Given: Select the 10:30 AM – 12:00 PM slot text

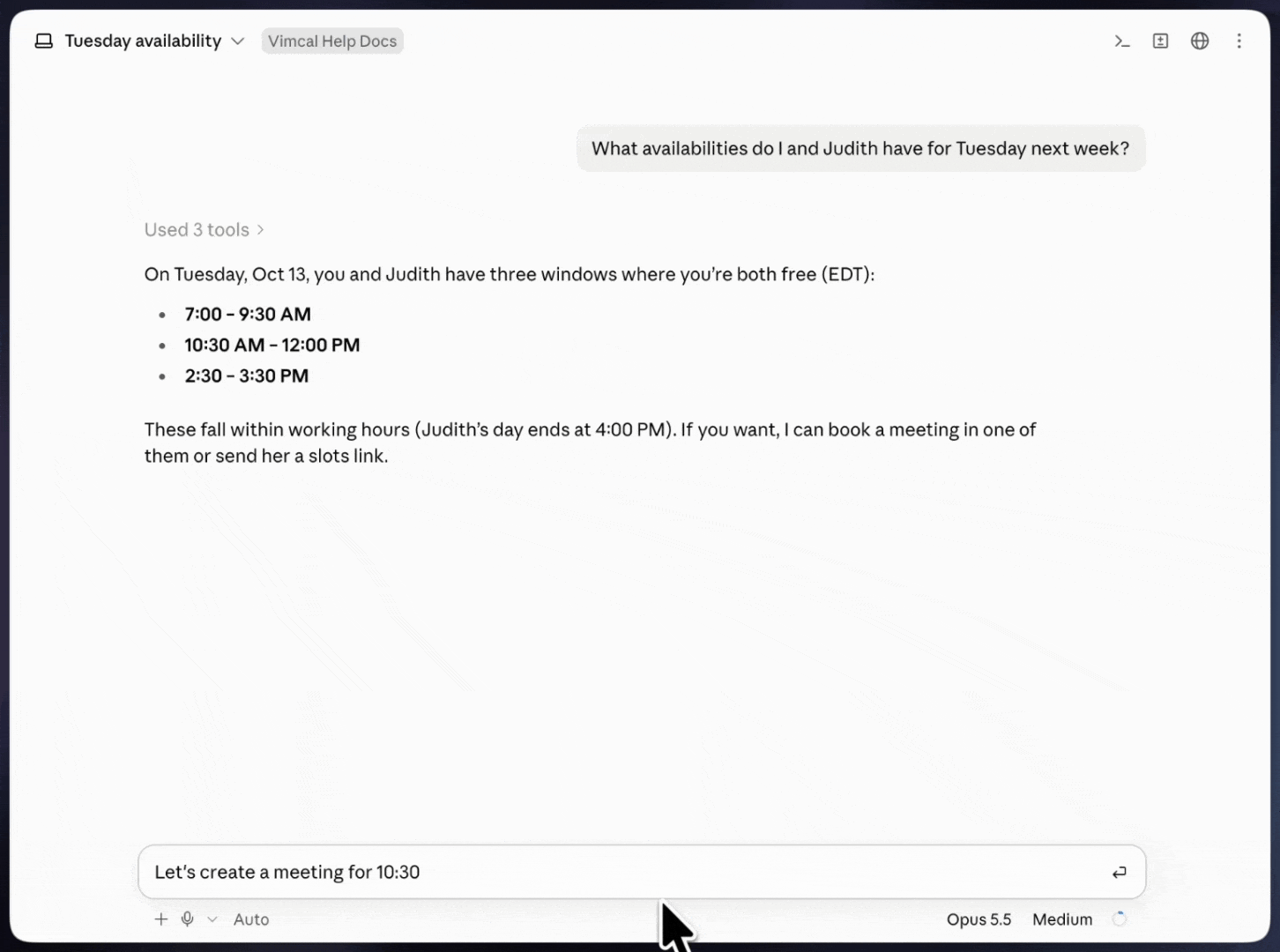Looking at the screenshot, I should point(272,345).
